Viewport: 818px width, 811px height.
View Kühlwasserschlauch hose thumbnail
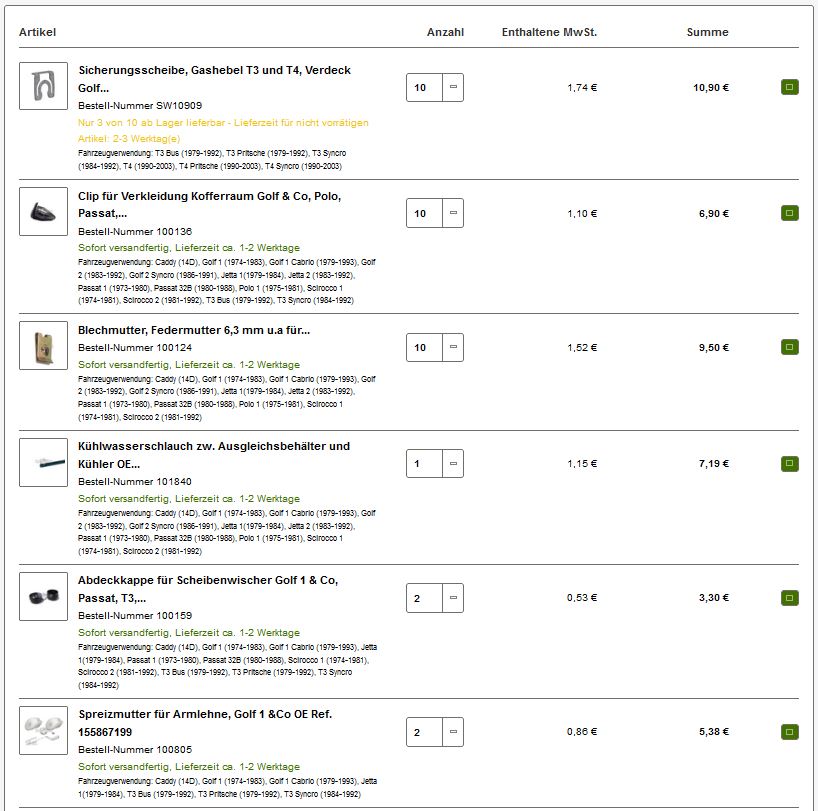point(43,462)
